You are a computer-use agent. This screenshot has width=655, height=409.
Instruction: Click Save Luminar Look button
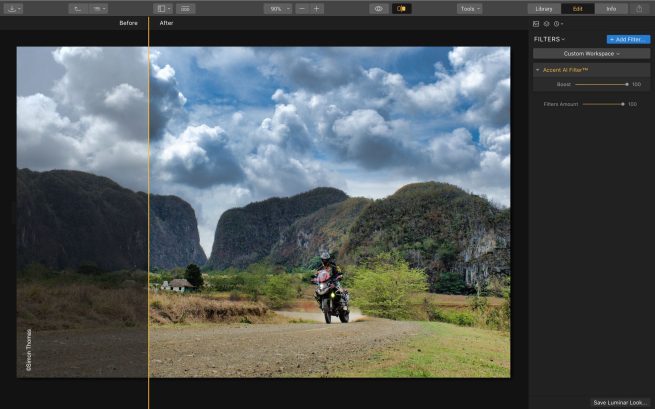[x=618, y=401]
